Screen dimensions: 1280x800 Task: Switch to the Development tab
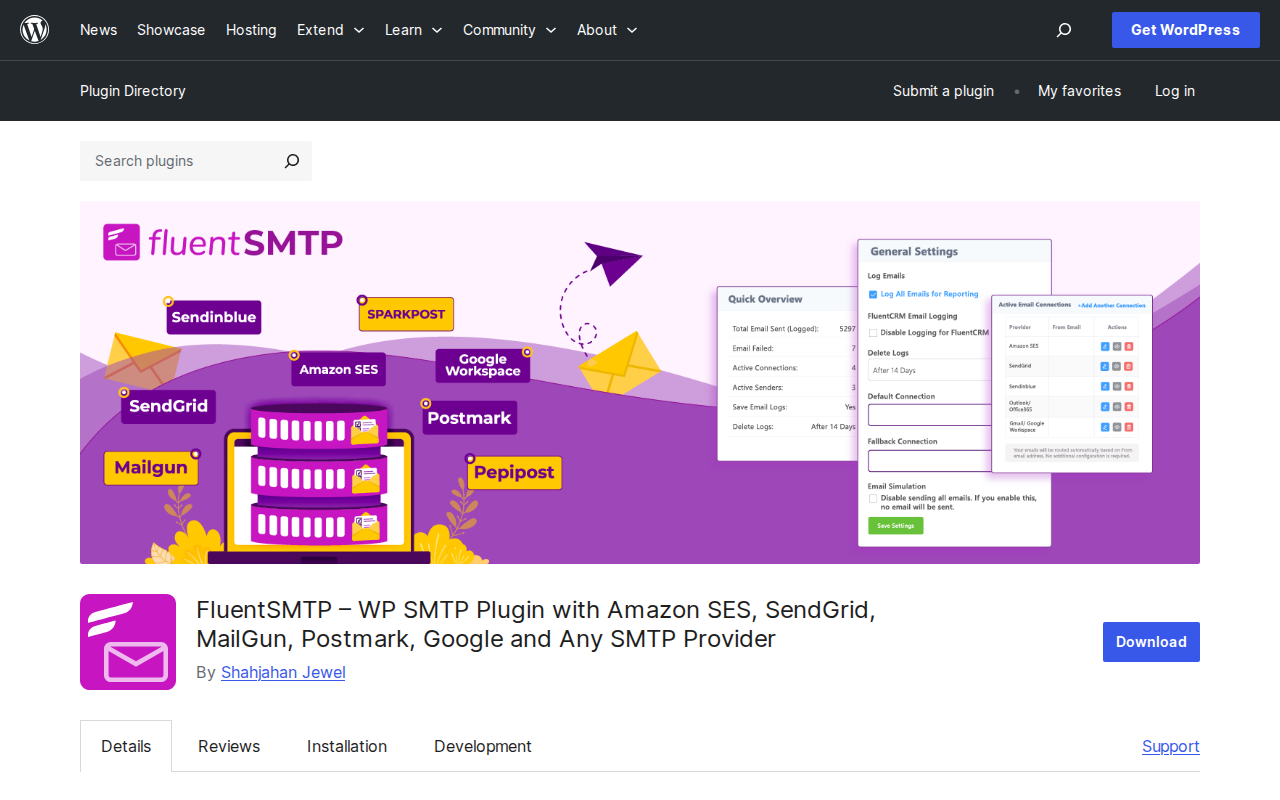pos(482,746)
